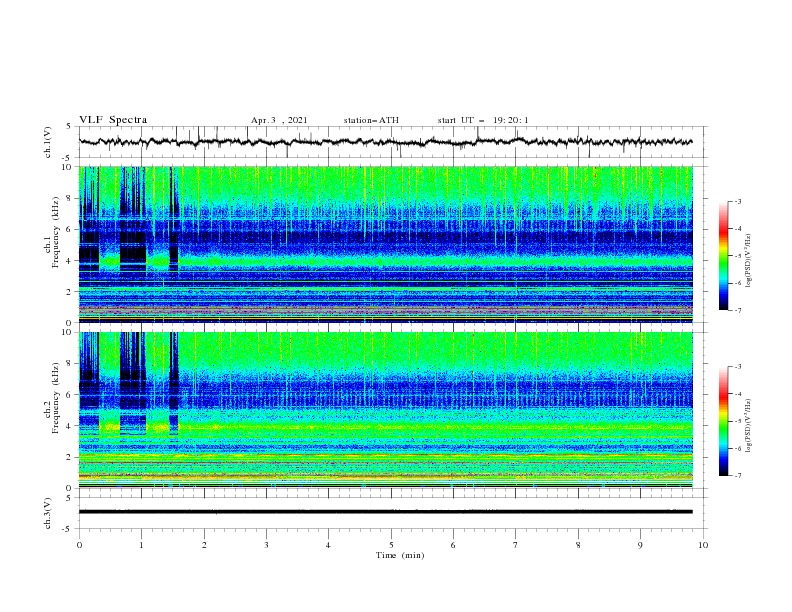Click time-axis tick label '5'
The height and width of the screenshot is (612, 792).
click(391, 545)
